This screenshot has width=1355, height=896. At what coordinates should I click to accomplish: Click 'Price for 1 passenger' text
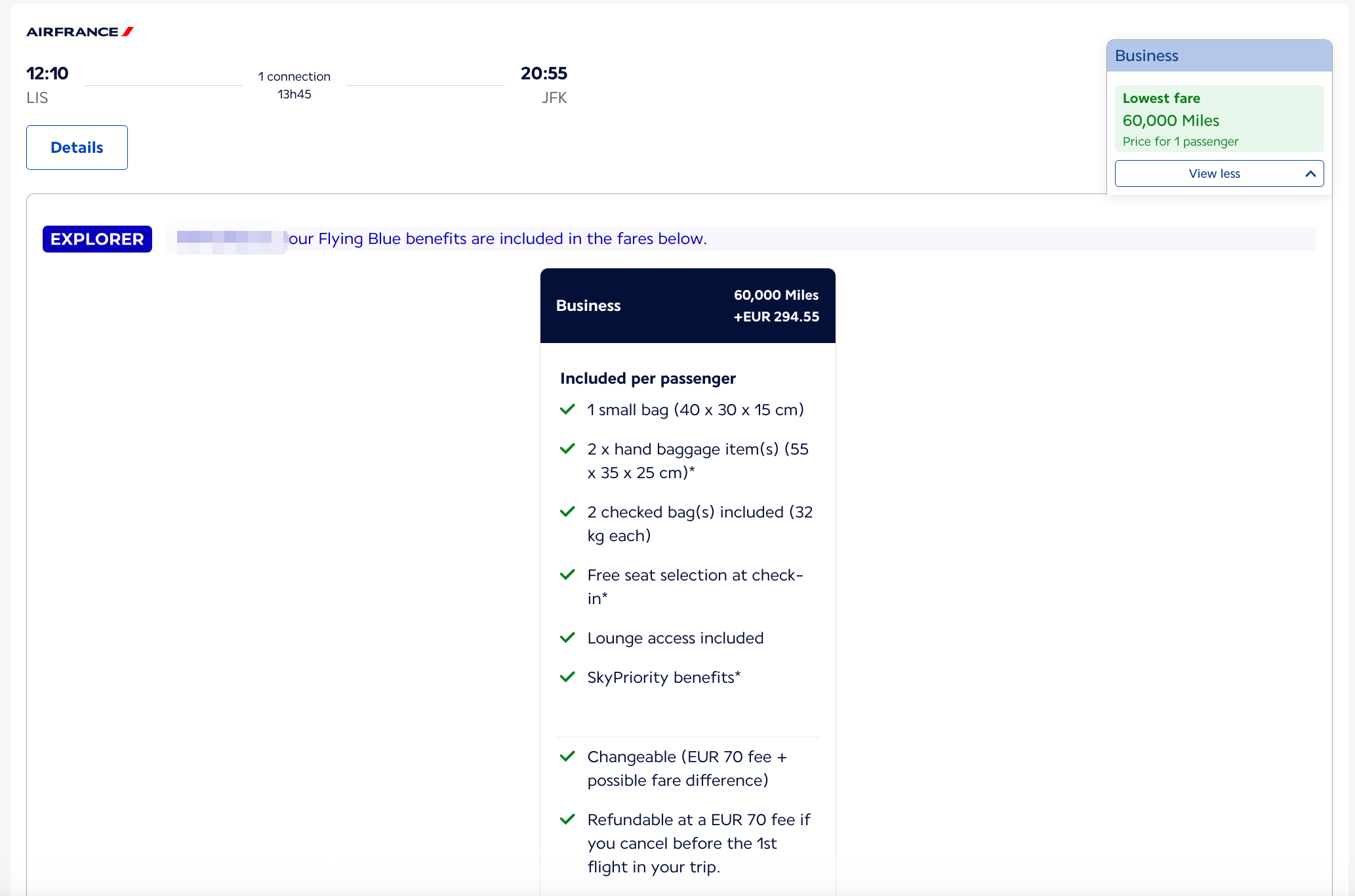1181,142
